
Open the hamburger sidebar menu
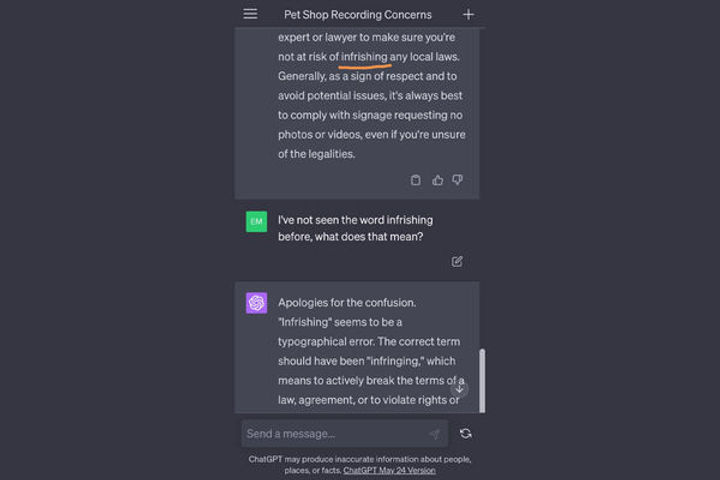(x=250, y=14)
